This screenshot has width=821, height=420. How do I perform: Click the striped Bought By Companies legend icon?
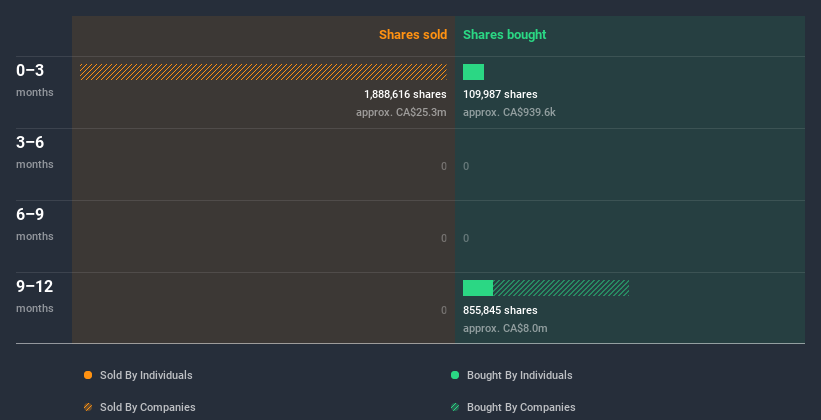tap(455, 407)
